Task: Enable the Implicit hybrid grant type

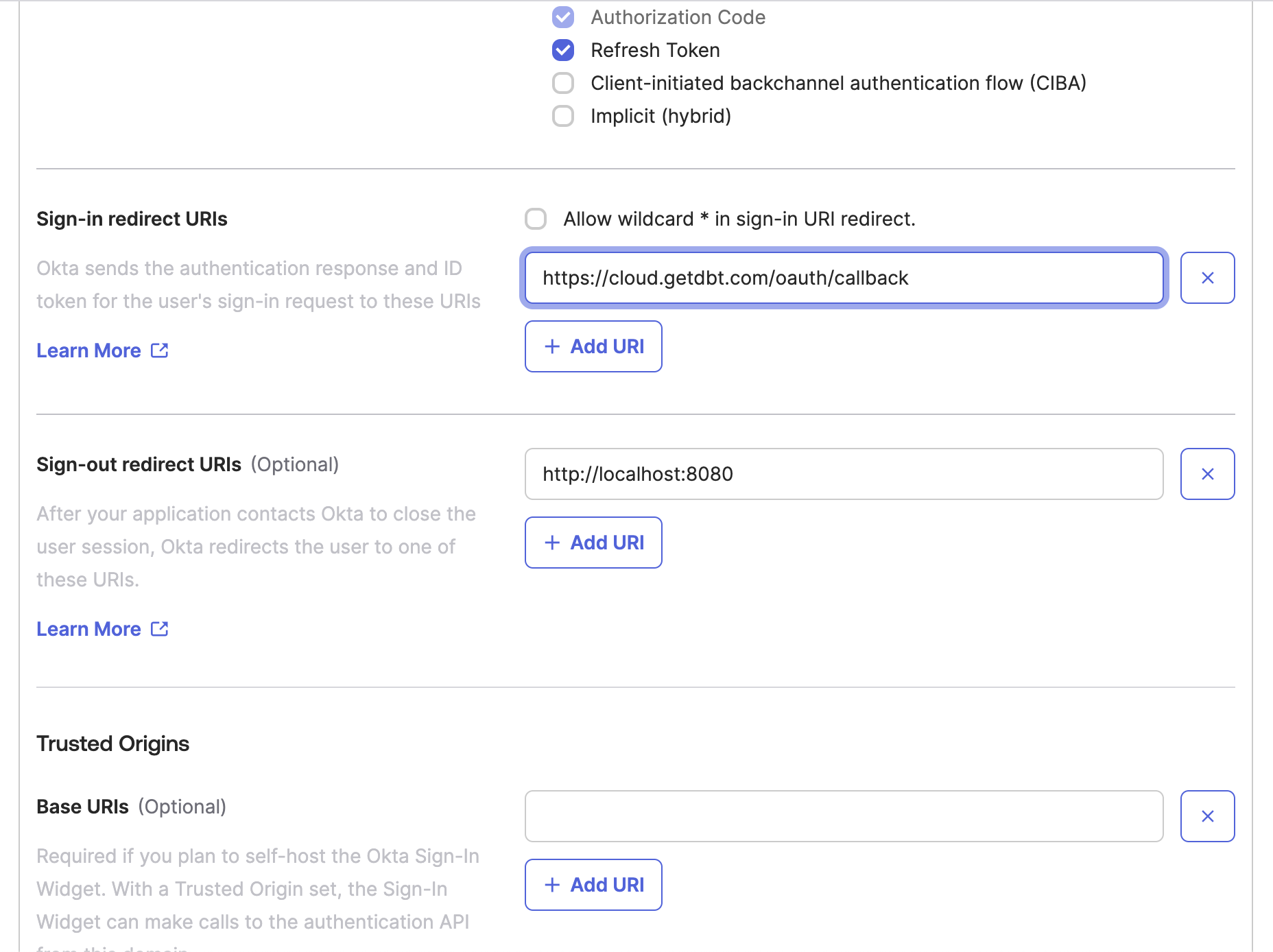Action: 562,116
